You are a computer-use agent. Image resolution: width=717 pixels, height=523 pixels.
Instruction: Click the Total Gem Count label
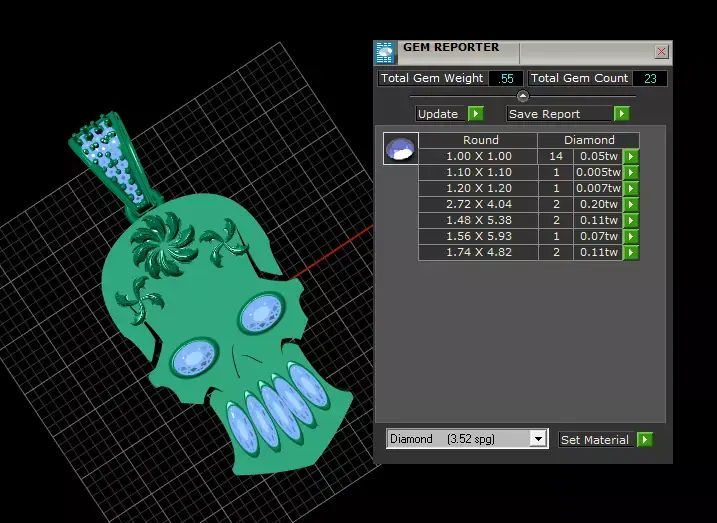tap(579, 78)
